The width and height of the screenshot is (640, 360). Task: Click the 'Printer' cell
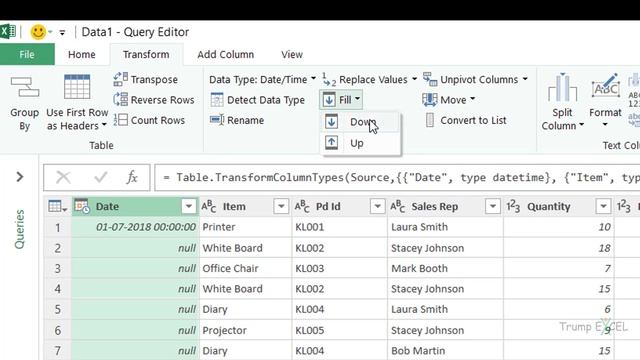(x=245, y=227)
